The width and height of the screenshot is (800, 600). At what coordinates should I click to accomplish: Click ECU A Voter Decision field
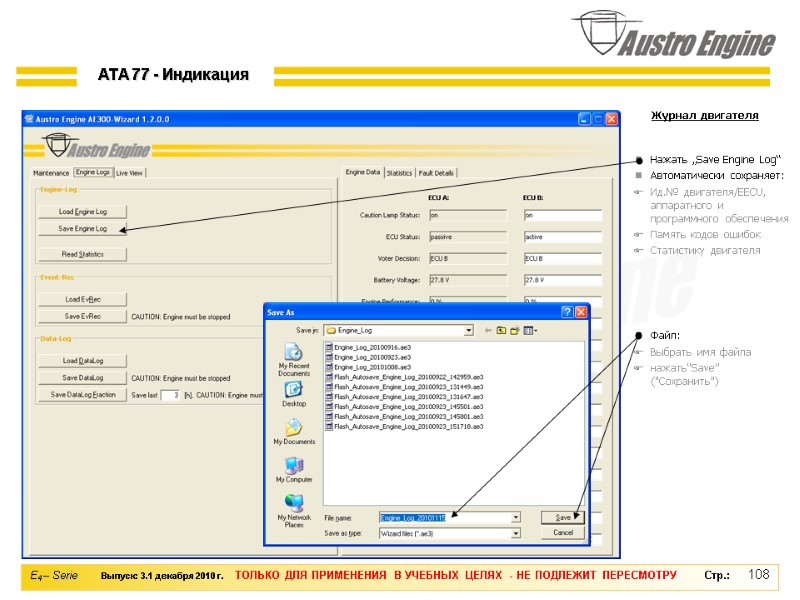468,259
